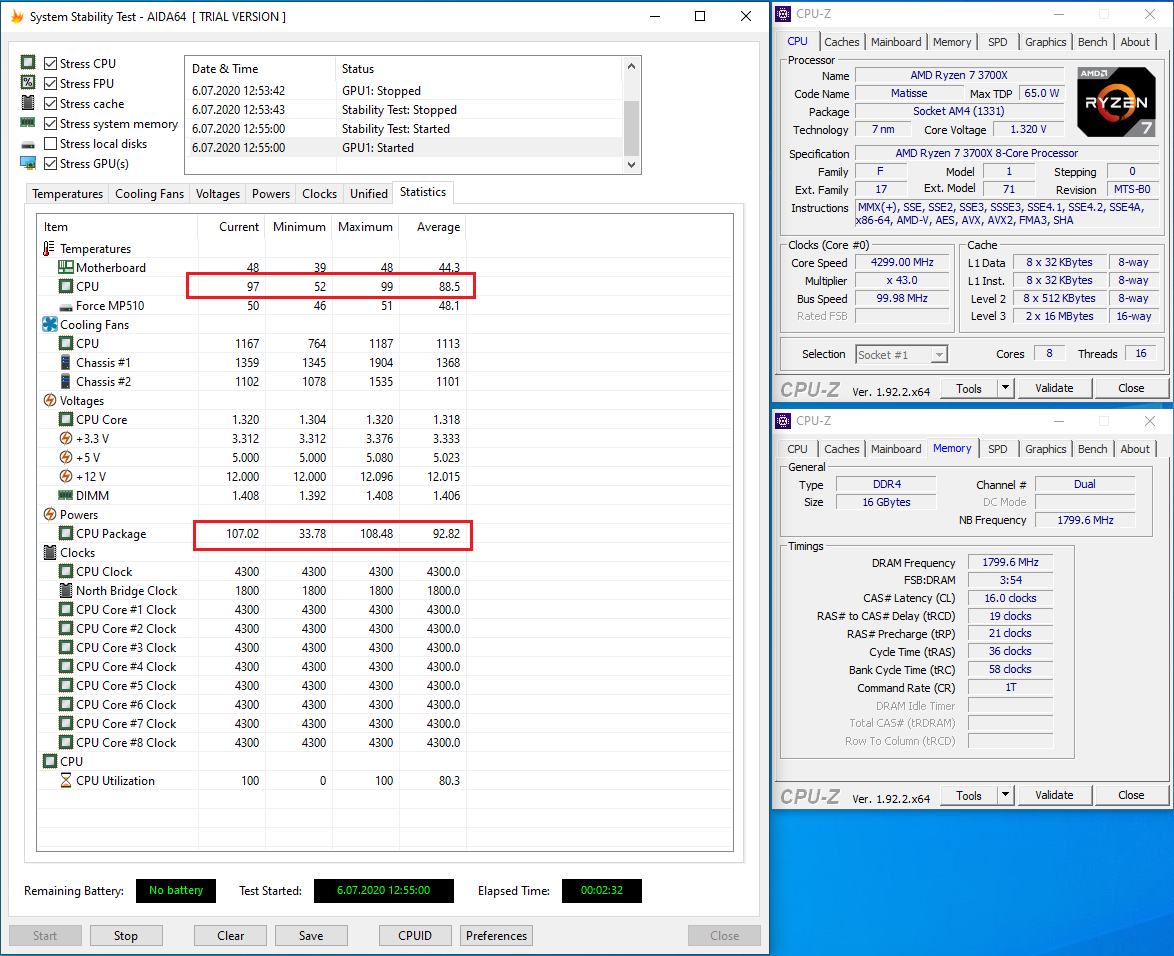Open Tools dropdown arrow in upper CPU-Z
The width and height of the screenshot is (1174, 956).
(x=1006, y=389)
